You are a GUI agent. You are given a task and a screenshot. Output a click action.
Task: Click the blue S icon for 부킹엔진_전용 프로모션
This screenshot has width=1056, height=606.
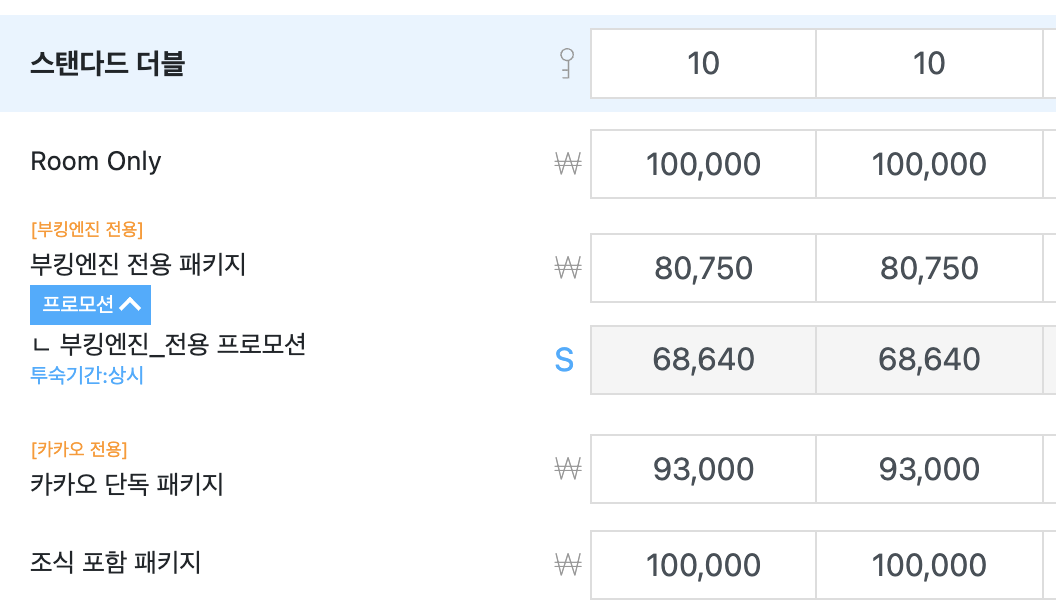(x=564, y=360)
